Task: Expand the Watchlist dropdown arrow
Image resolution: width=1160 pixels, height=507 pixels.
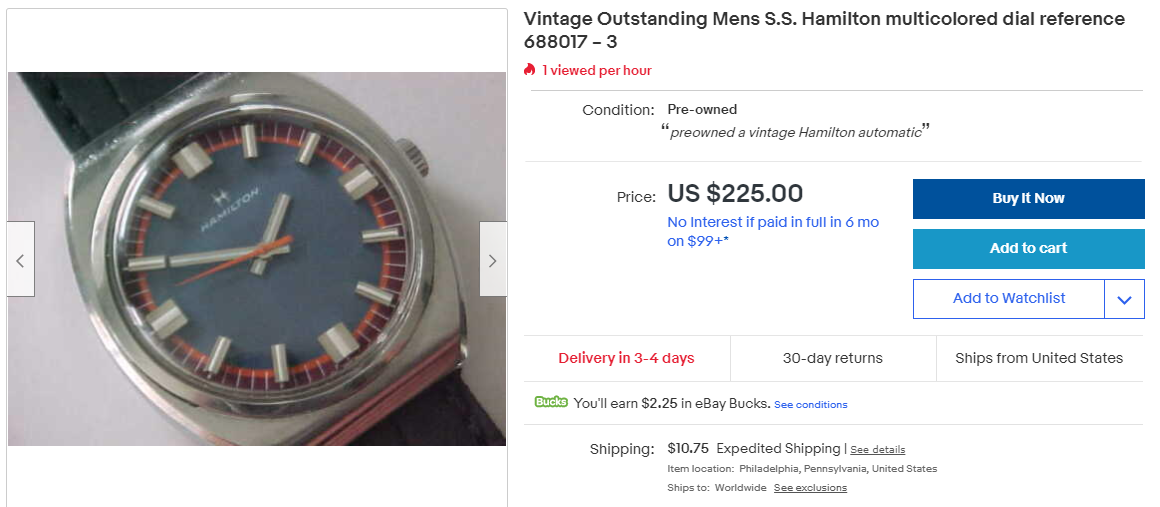Action: [x=1124, y=299]
